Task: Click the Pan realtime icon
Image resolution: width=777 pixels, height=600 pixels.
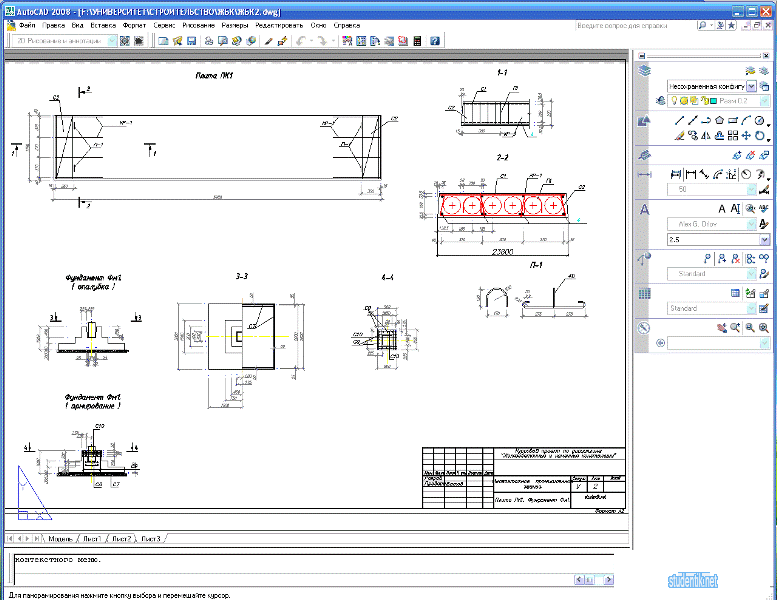Action: [x=722, y=327]
